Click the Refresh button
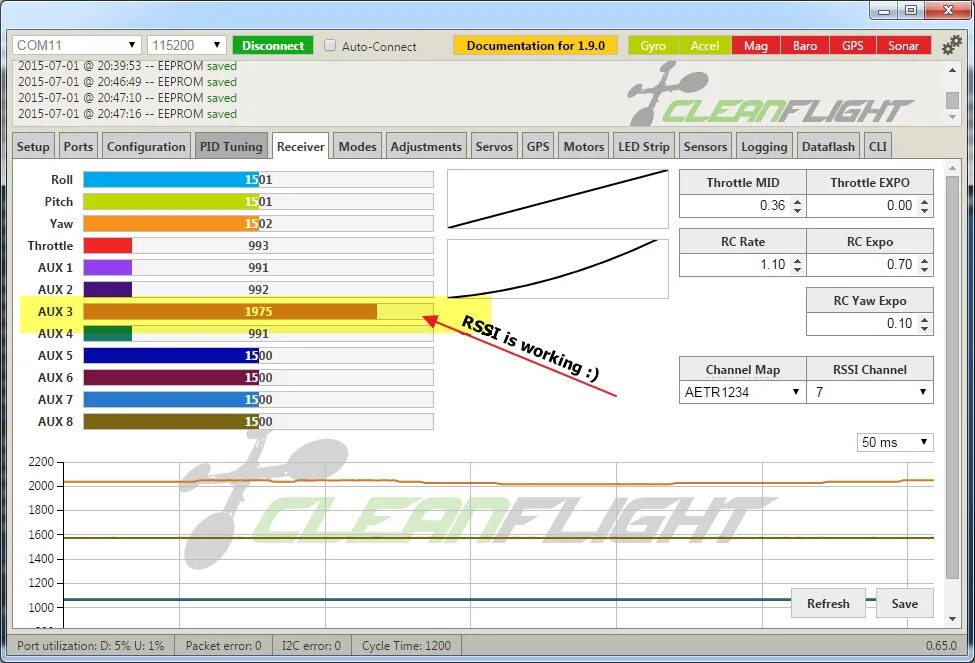 click(828, 603)
